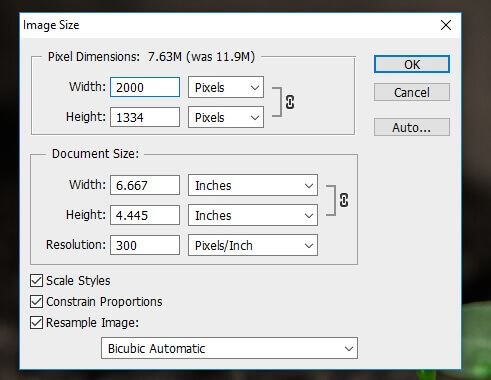The height and width of the screenshot is (380, 491).
Task: Click the Resolution field showing 300
Action: 145,245
